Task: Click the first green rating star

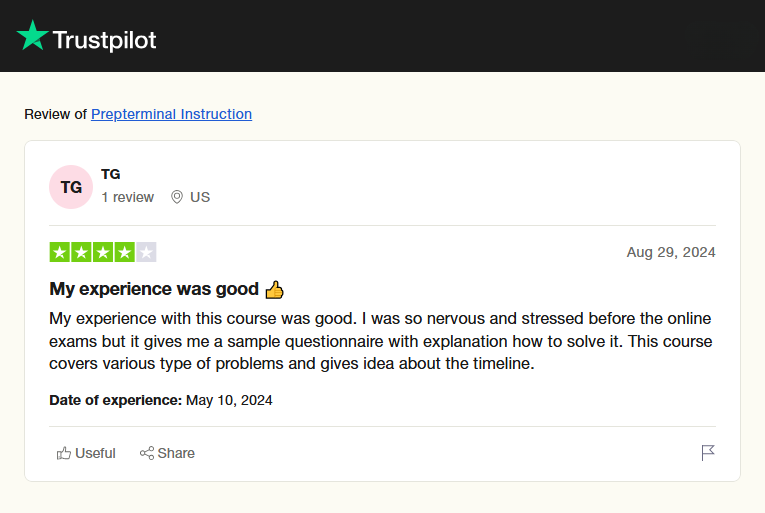Action: tap(60, 252)
